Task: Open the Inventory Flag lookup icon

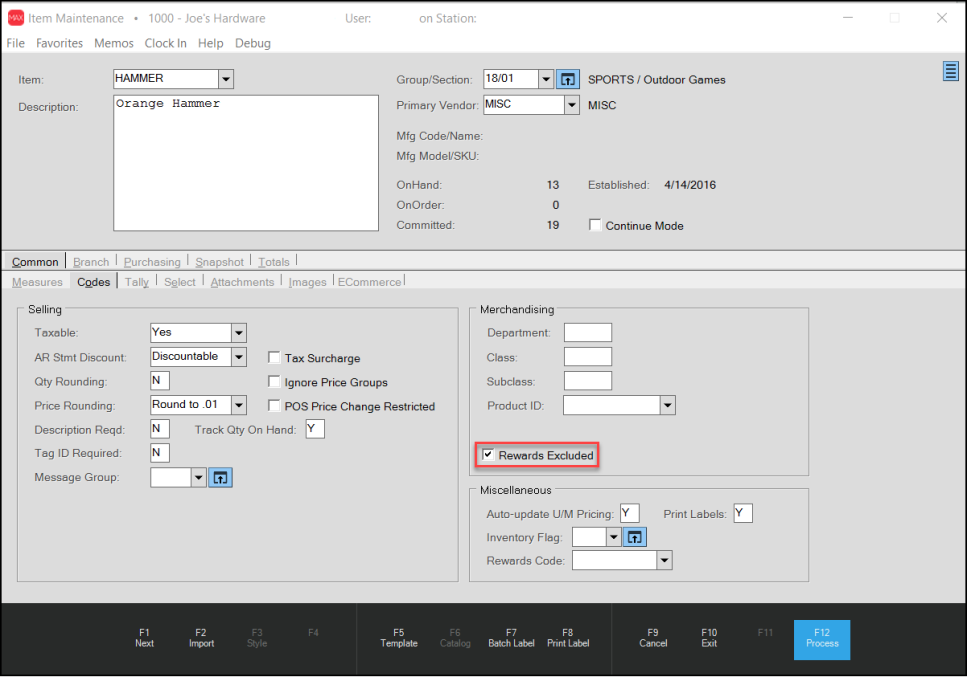Action: [634, 537]
